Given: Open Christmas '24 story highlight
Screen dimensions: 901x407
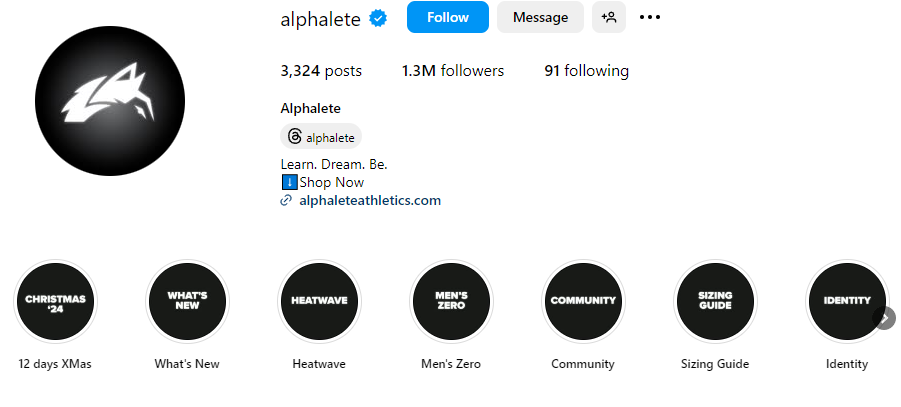Looking at the screenshot, I should pos(56,301).
